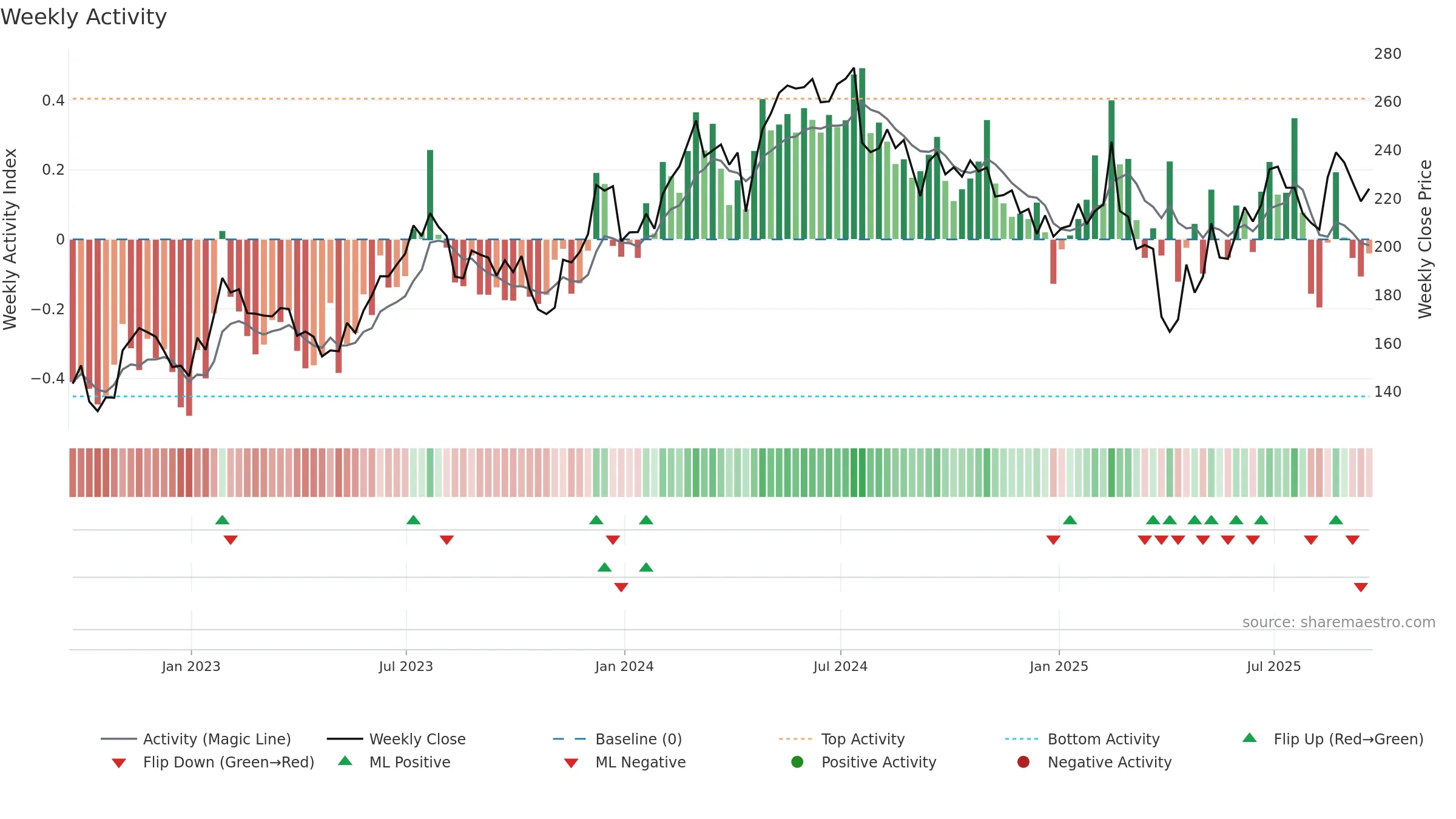Screen dimensions: 1456x819
Task: Toggle the Activity (Magic Line) legend entry
Action: click(196, 739)
